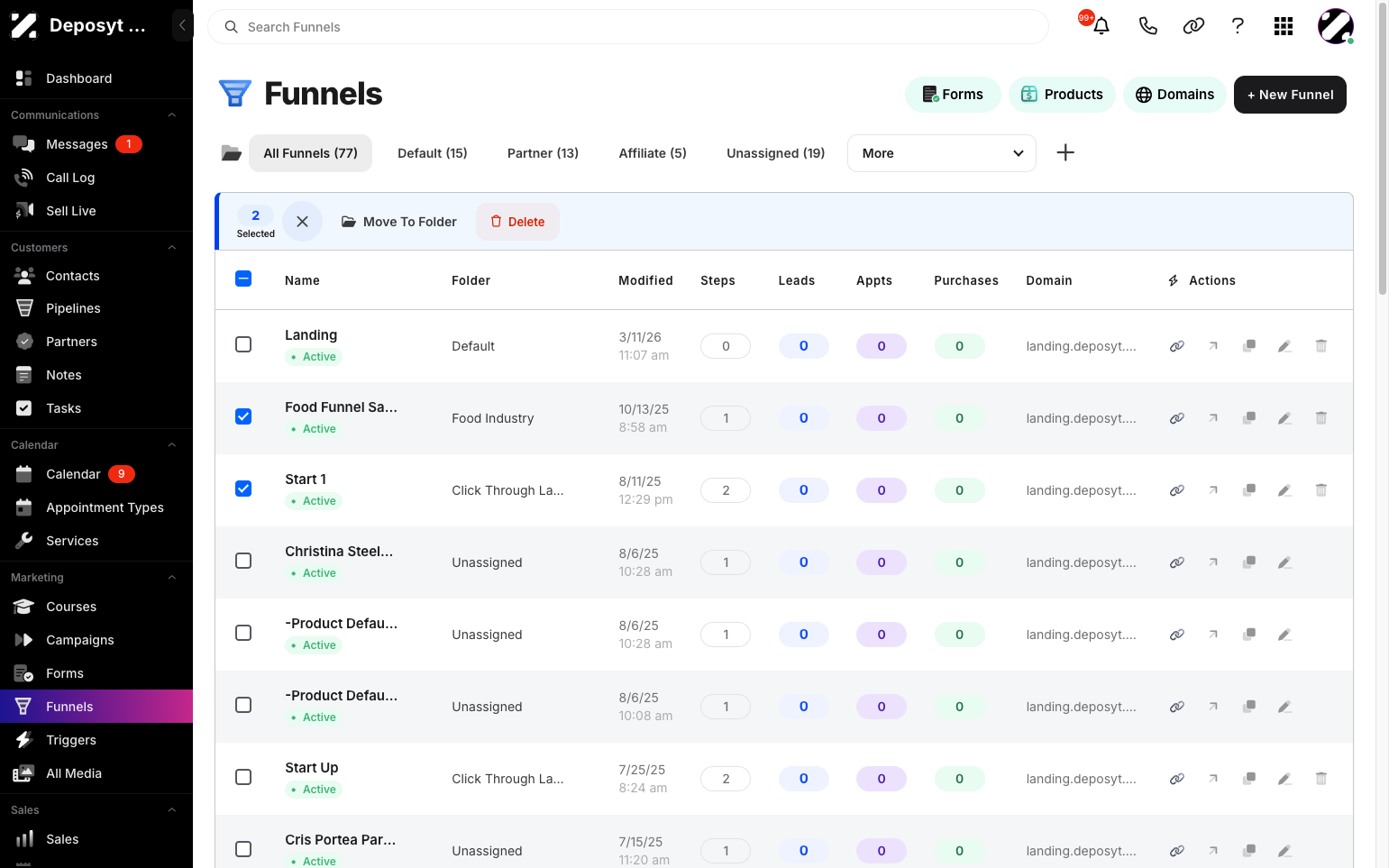Duplicate the Landing funnel
This screenshot has width=1389, height=868.
pos(1249,346)
